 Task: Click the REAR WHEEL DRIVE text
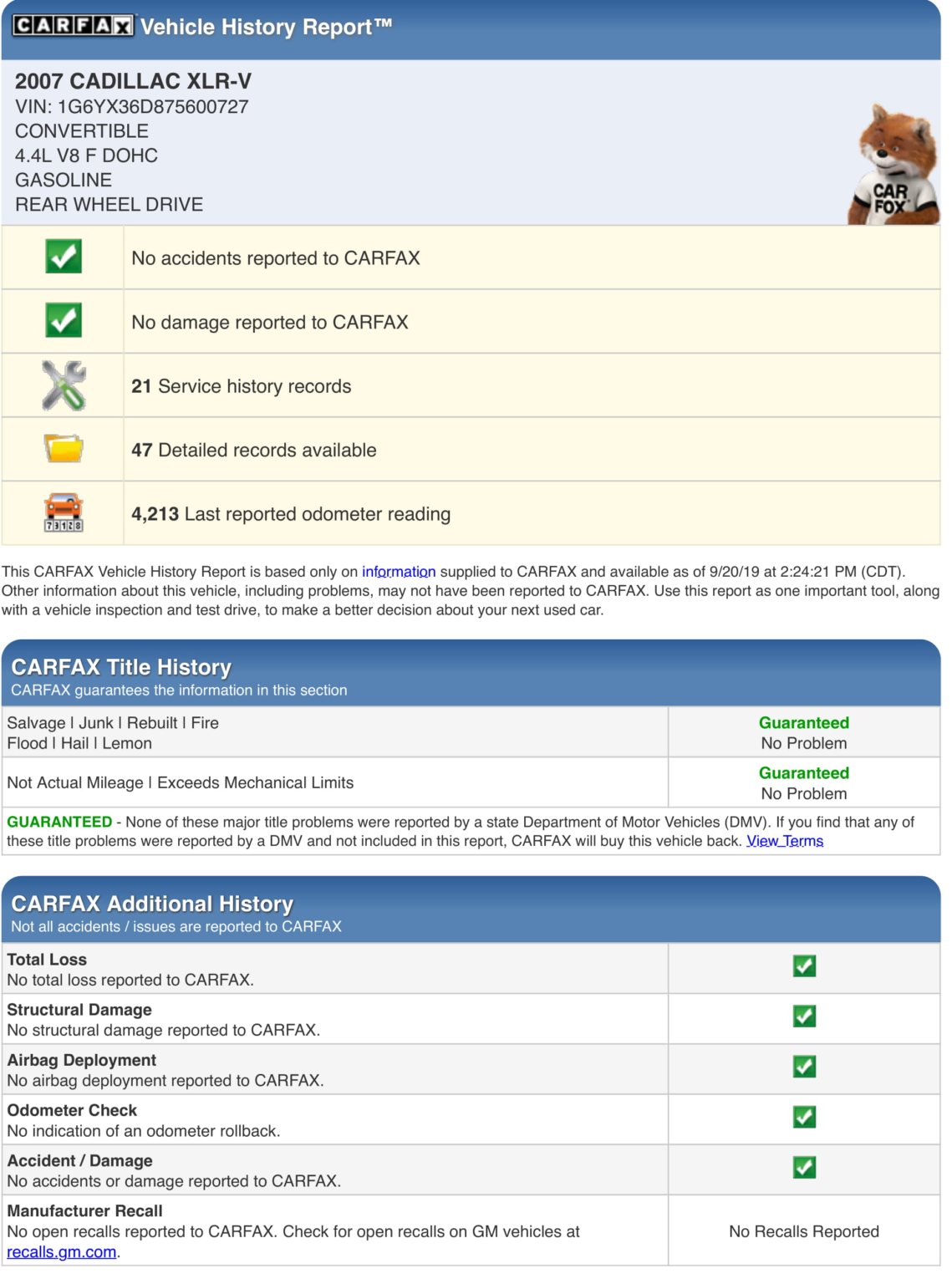click(109, 205)
